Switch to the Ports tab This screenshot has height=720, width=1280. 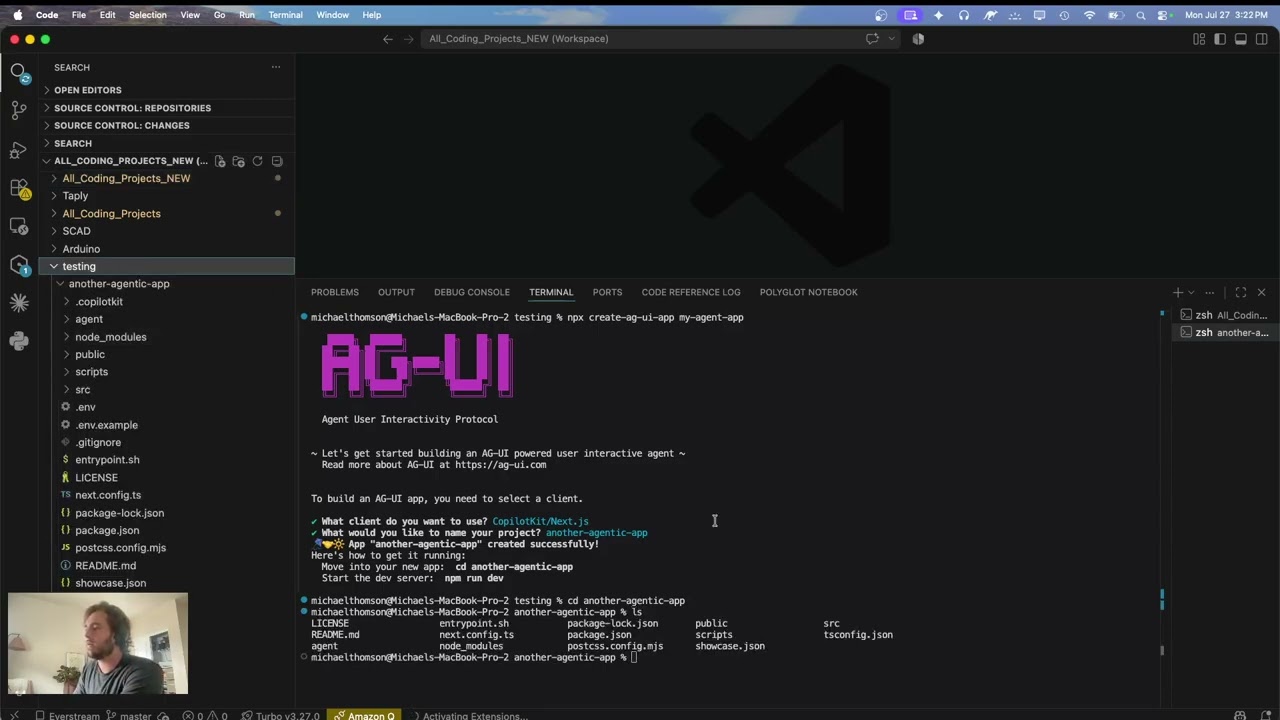(607, 292)
